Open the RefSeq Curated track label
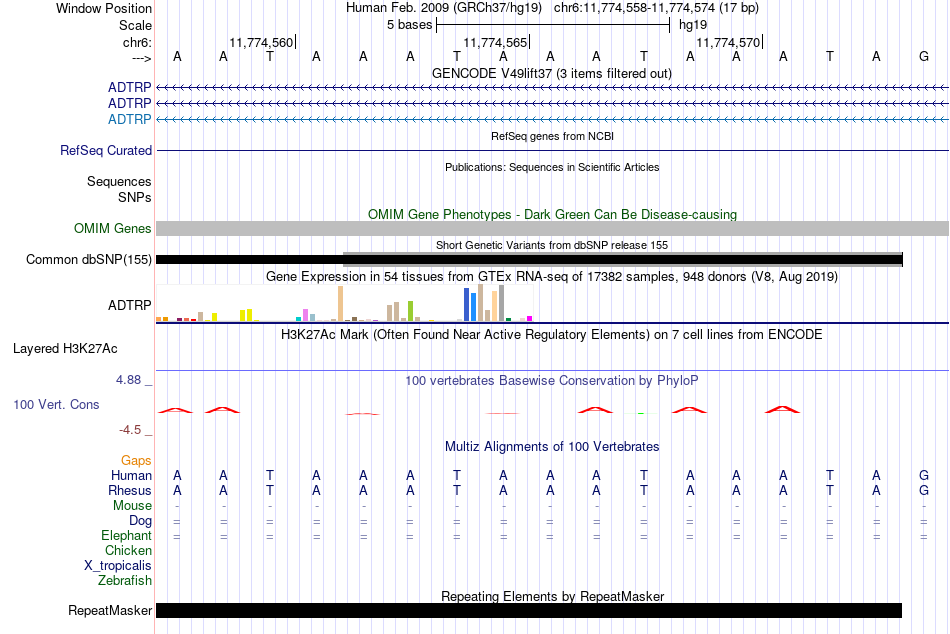This screenshot has height=634, width=950. coord(106,150)
